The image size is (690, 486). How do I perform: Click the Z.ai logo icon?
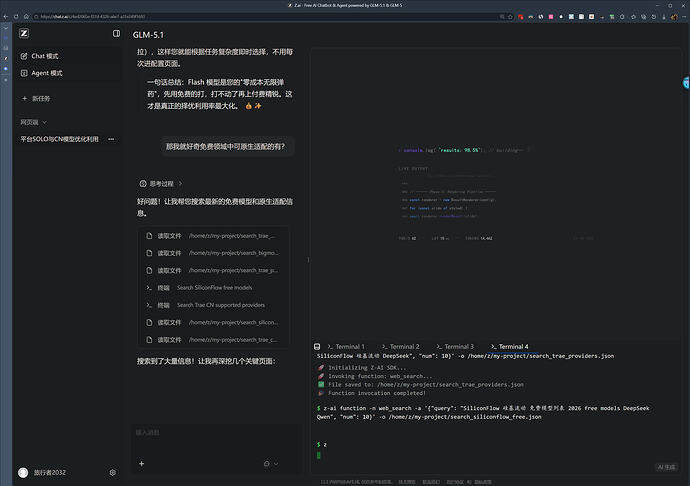(x=24, y=33)
